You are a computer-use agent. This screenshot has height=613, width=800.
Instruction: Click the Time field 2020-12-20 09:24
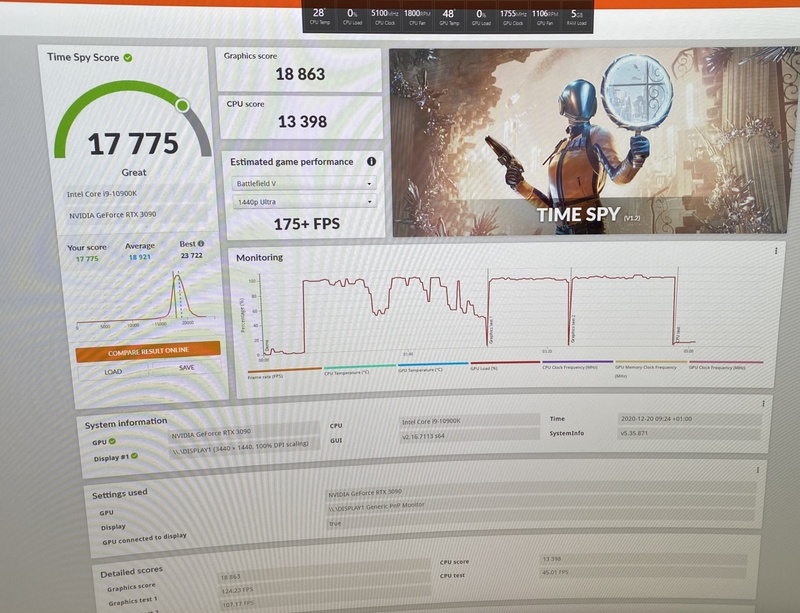pyautogui.click(x=689, y=419)
